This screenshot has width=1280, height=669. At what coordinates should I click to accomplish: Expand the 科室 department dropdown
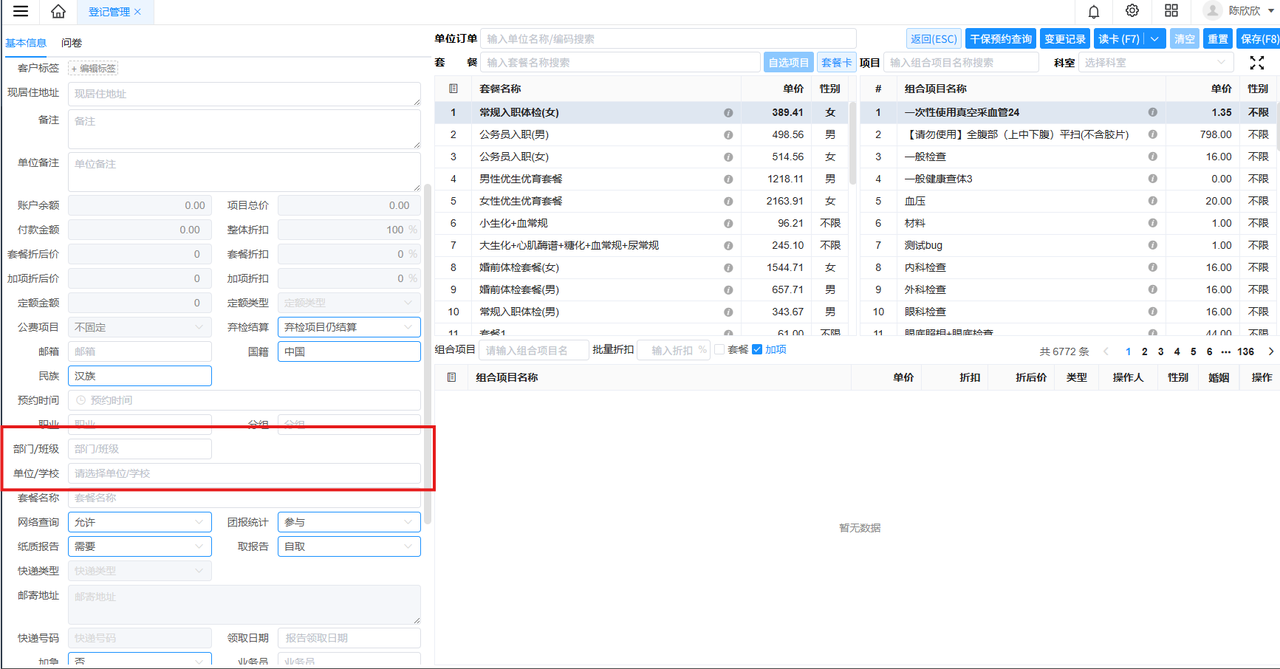point(1155,63)
